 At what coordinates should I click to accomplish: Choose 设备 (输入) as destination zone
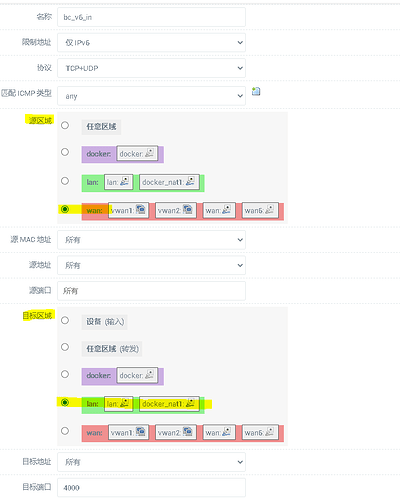point(65,320)
